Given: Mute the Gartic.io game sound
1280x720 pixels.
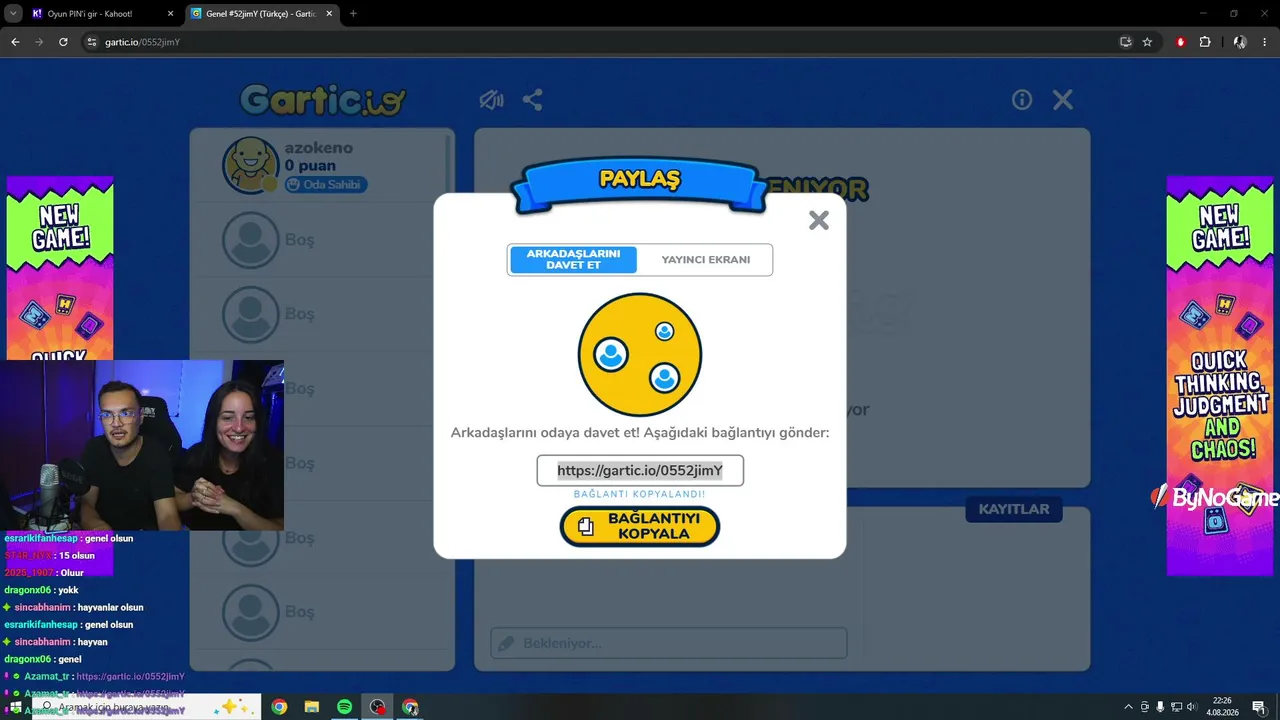Looking at the screenshot, I should click(490, 100).
